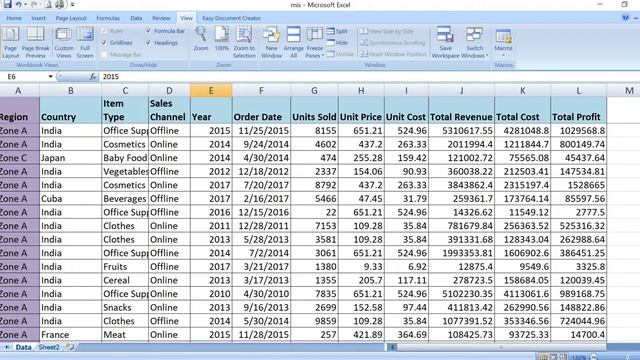Open the Switch Windows dropdown
The image size is (640, 360).
pyautogui.click(x=474, y=42)
